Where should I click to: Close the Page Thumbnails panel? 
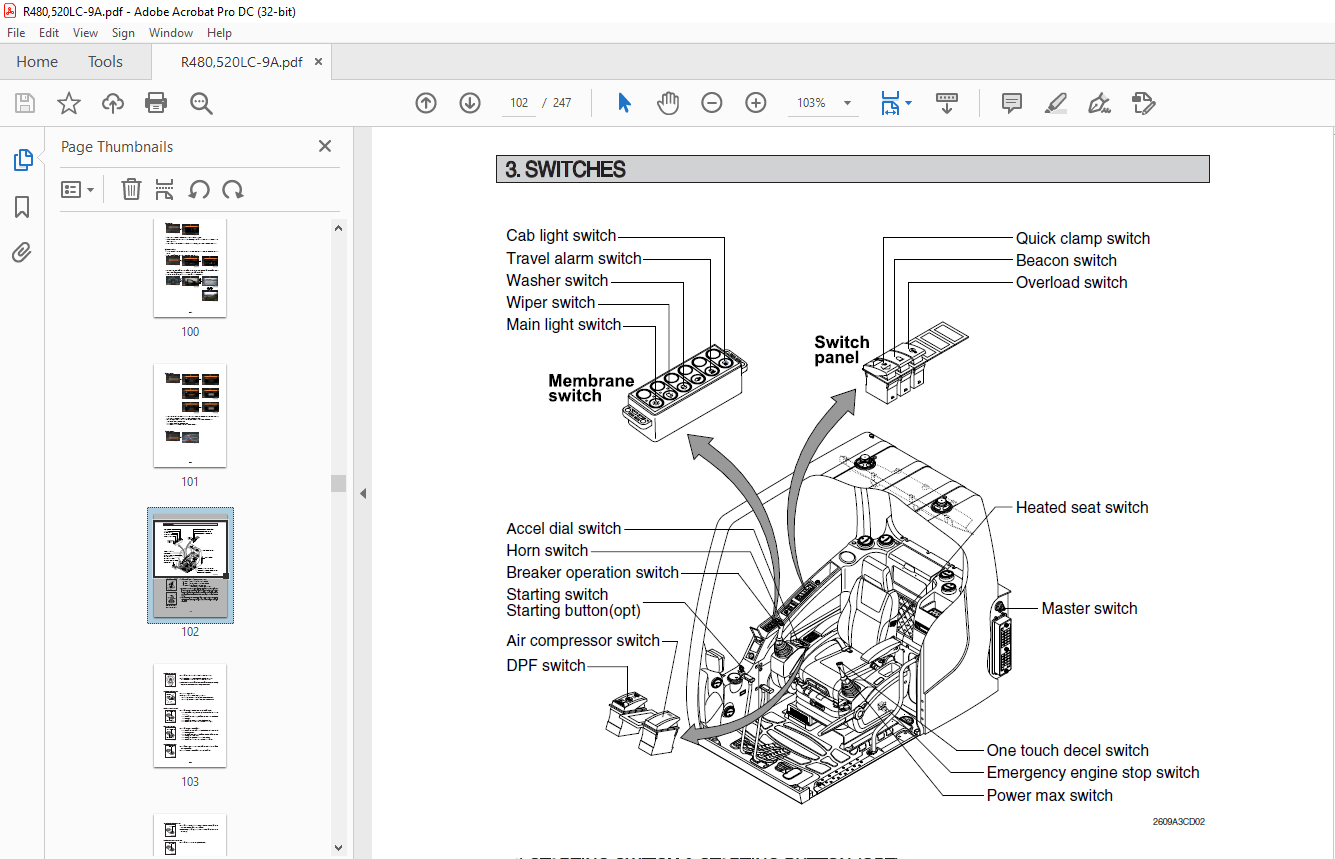(x=325, y=146)
